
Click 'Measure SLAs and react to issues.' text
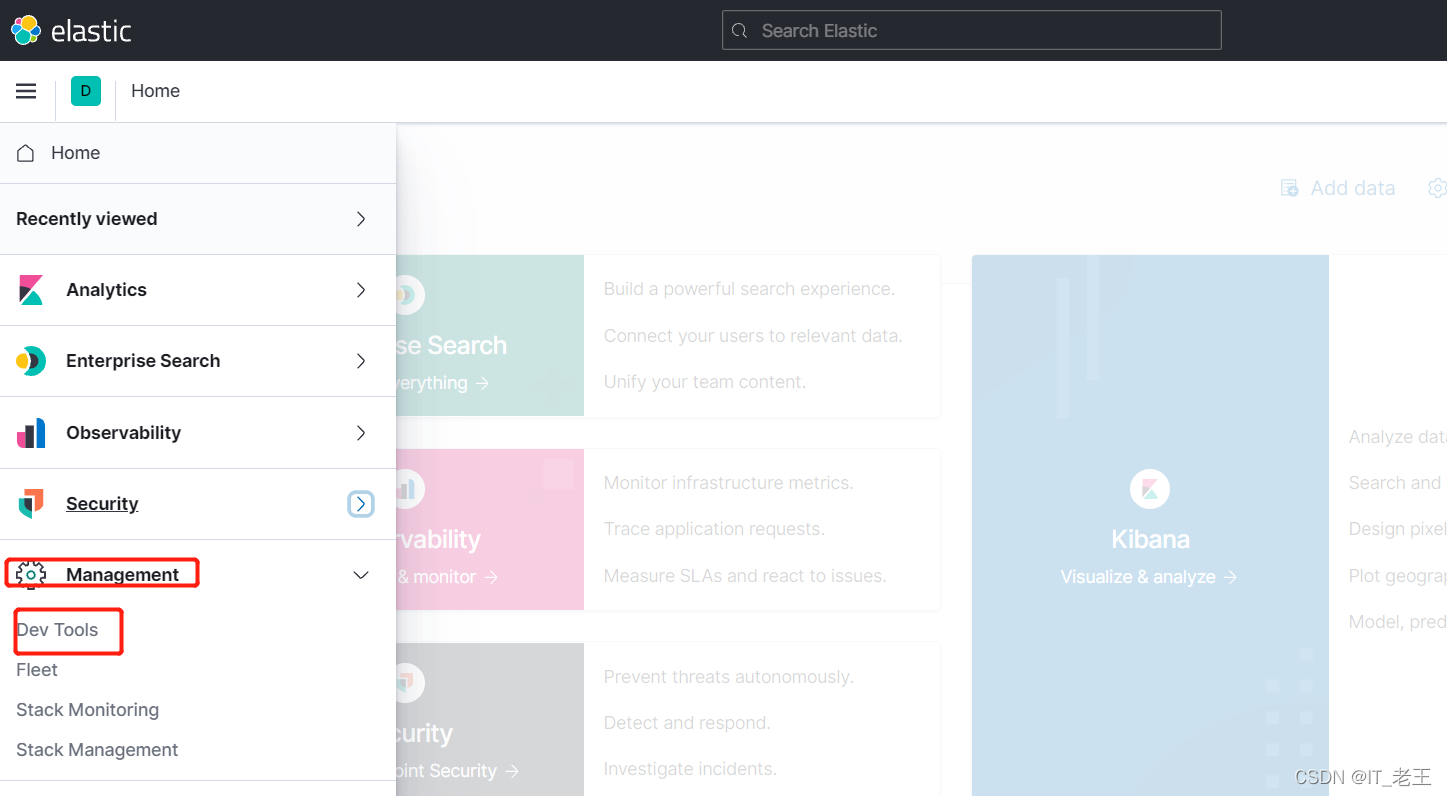pyautogui.click(x=745, y=576)
